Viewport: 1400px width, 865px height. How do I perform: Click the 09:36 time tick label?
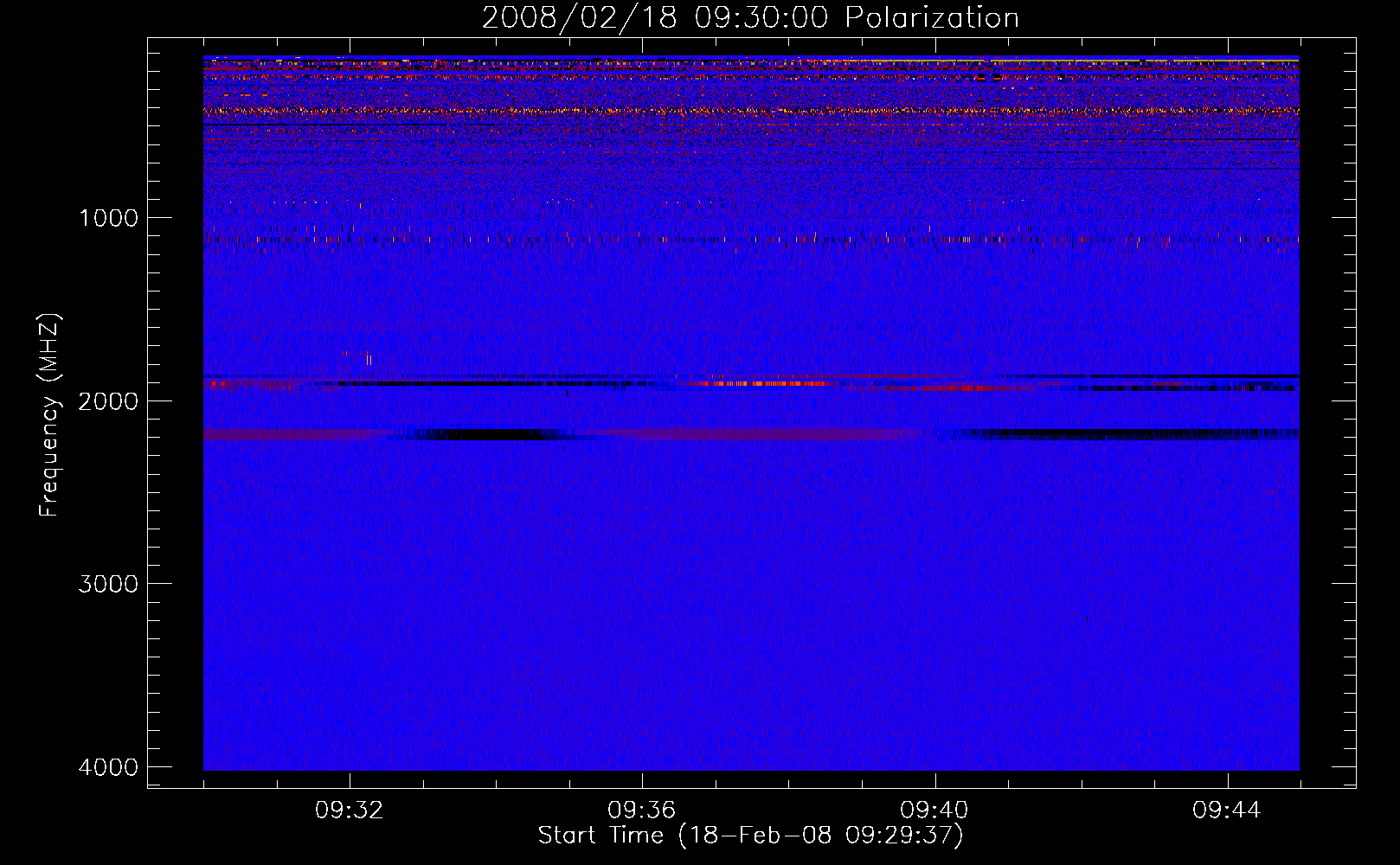point(642,811)
